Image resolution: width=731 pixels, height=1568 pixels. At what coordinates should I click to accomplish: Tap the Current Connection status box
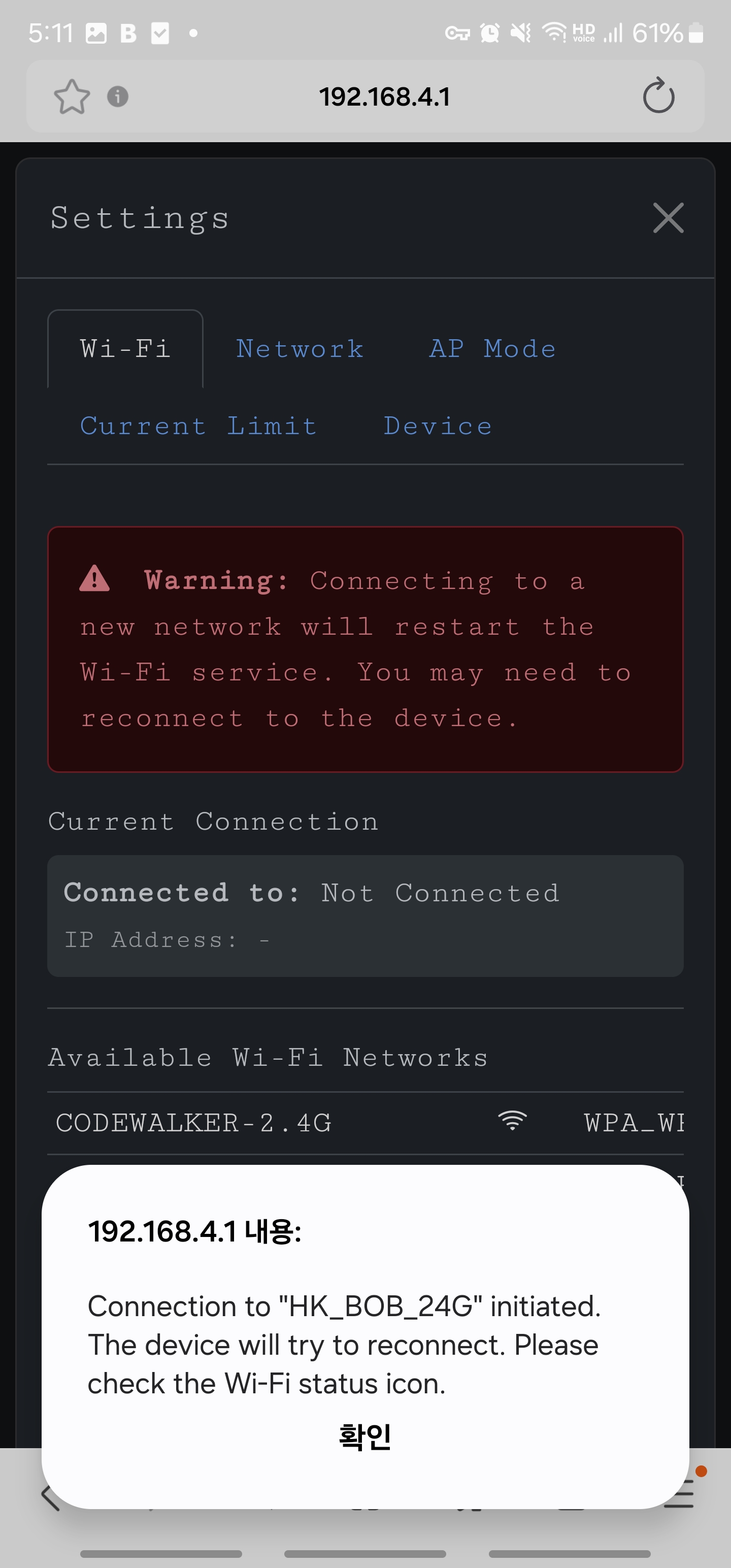coord(365,916)
